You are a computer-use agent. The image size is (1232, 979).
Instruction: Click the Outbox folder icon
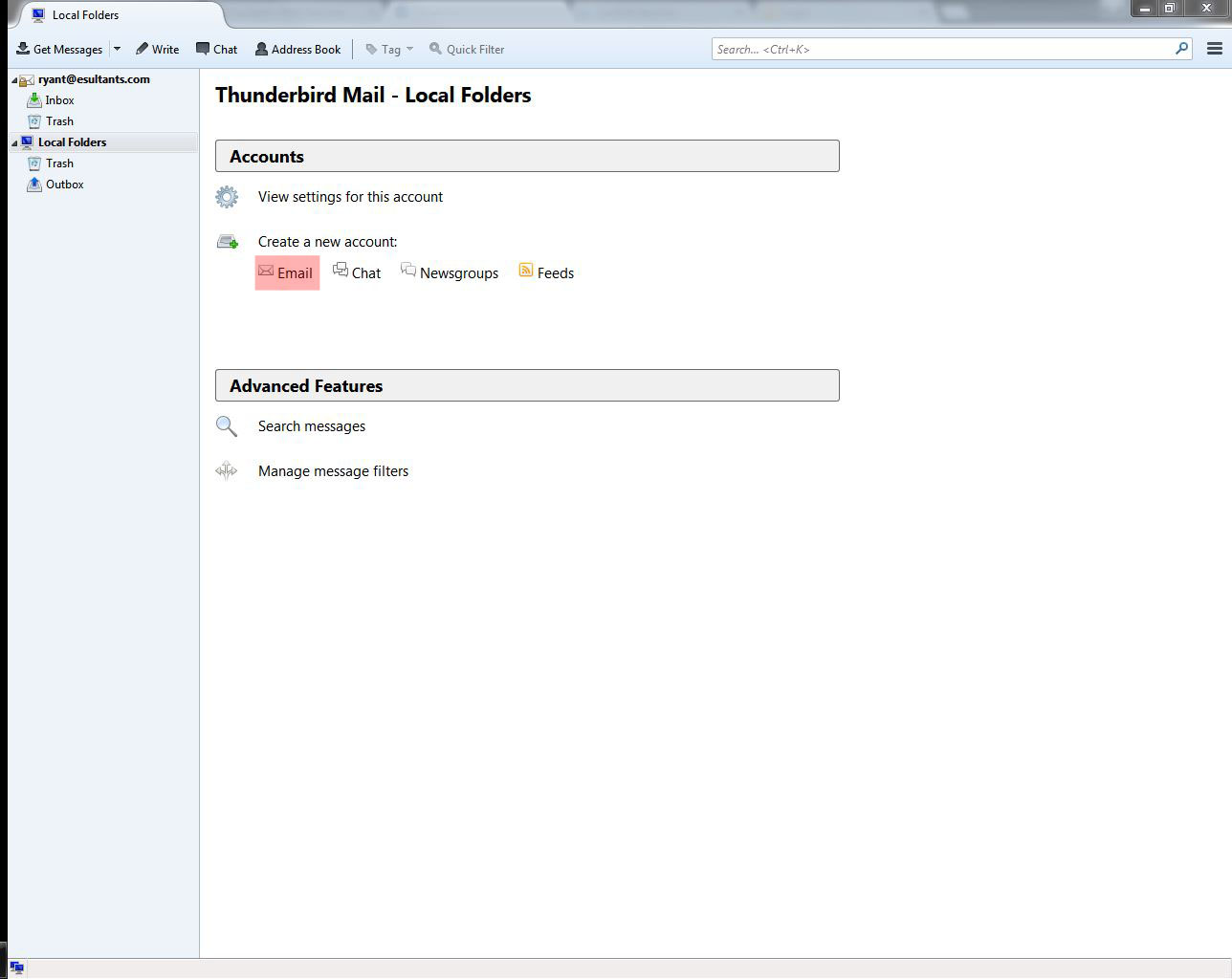click(x=34, y=184)
